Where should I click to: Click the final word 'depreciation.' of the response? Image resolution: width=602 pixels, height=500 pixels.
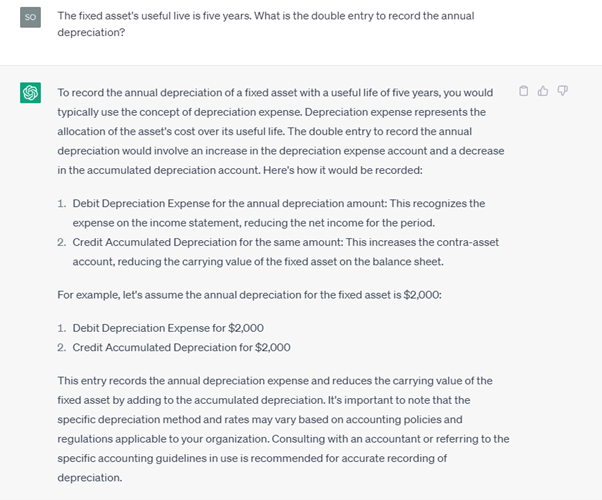coord(90,478)
